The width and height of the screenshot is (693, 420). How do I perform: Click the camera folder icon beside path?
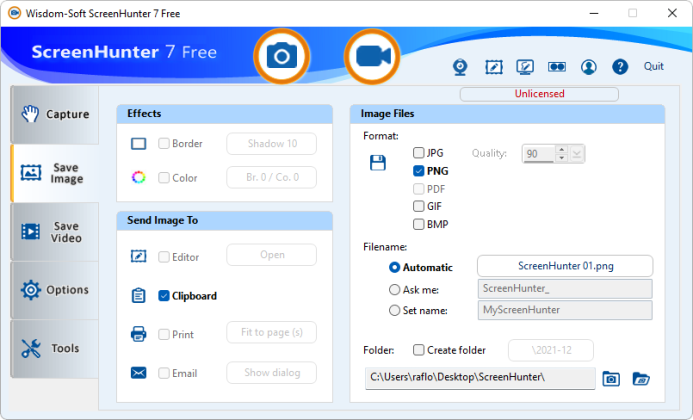[611, 379]
